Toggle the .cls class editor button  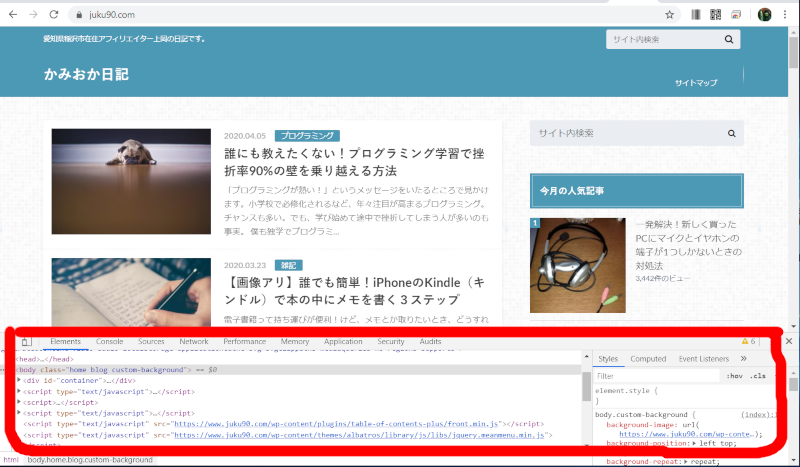(x=758, y=376)
